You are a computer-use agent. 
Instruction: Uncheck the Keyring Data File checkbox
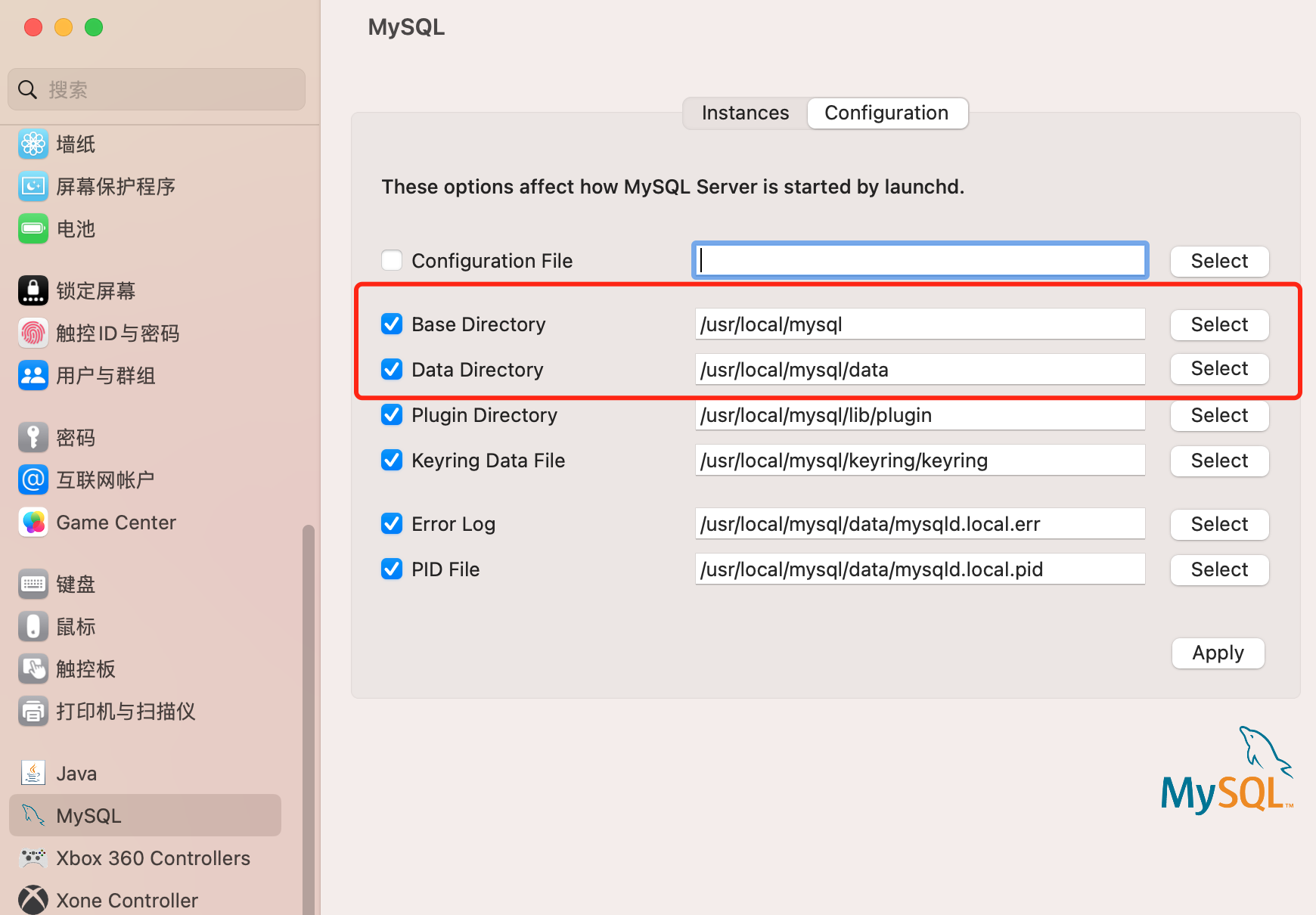pos(392,460)
